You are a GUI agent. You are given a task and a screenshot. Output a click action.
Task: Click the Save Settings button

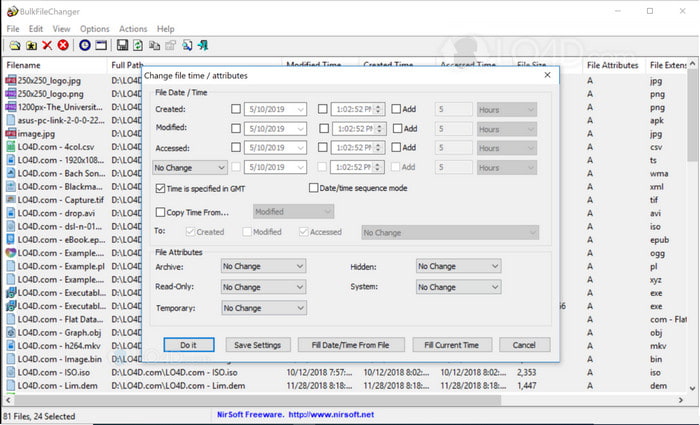pyautogui.click(x=258, y=345)
